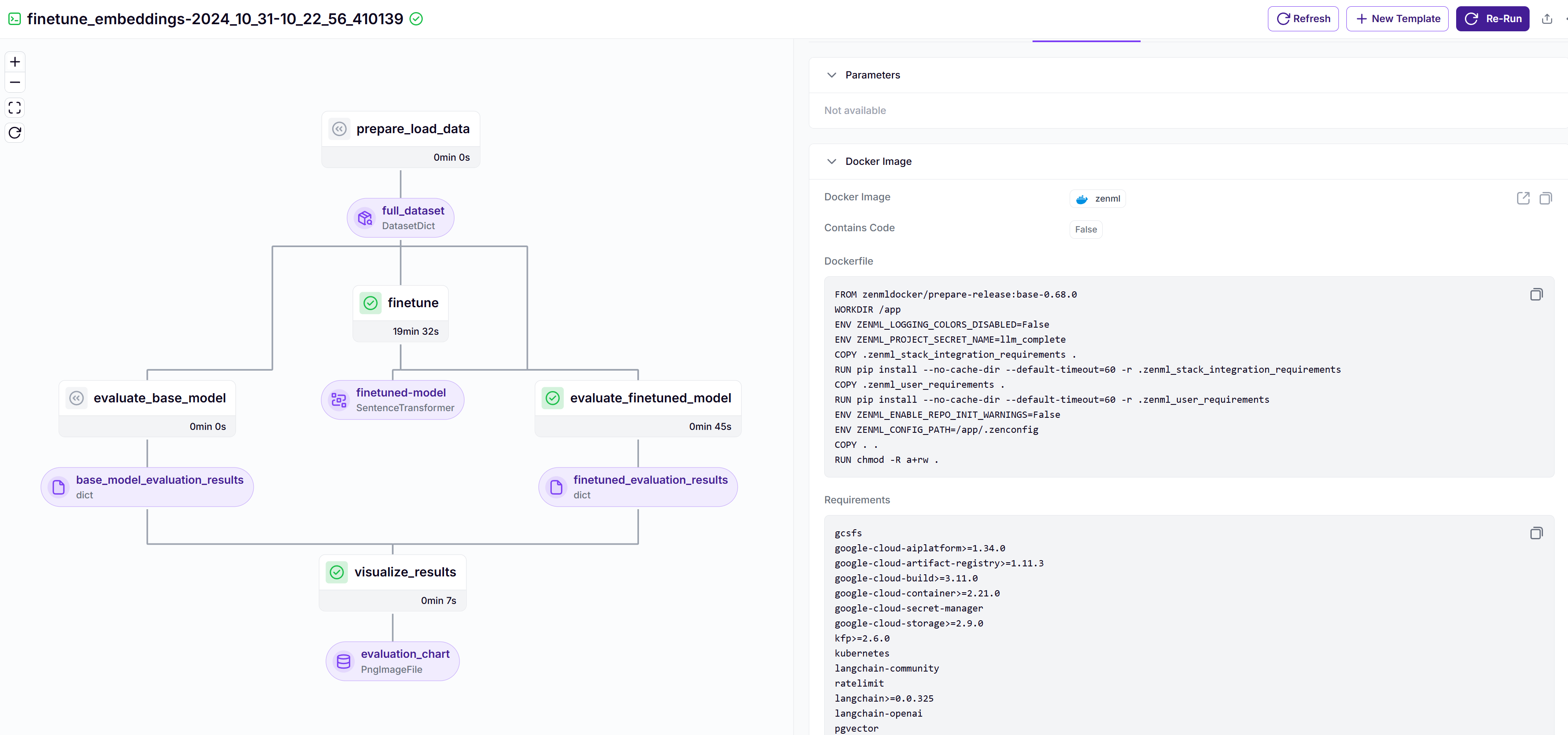The height and width of the screenshot is (735, 1568).
Task: Create a New Template
Action: [1397, 19]
